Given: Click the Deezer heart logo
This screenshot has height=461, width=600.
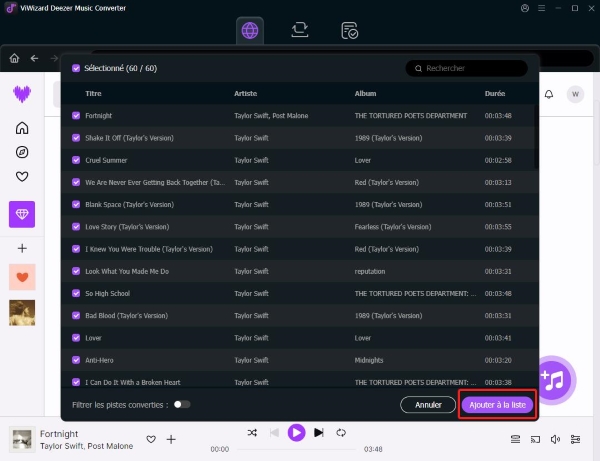Looking at the screenshot, I should 22,94.
